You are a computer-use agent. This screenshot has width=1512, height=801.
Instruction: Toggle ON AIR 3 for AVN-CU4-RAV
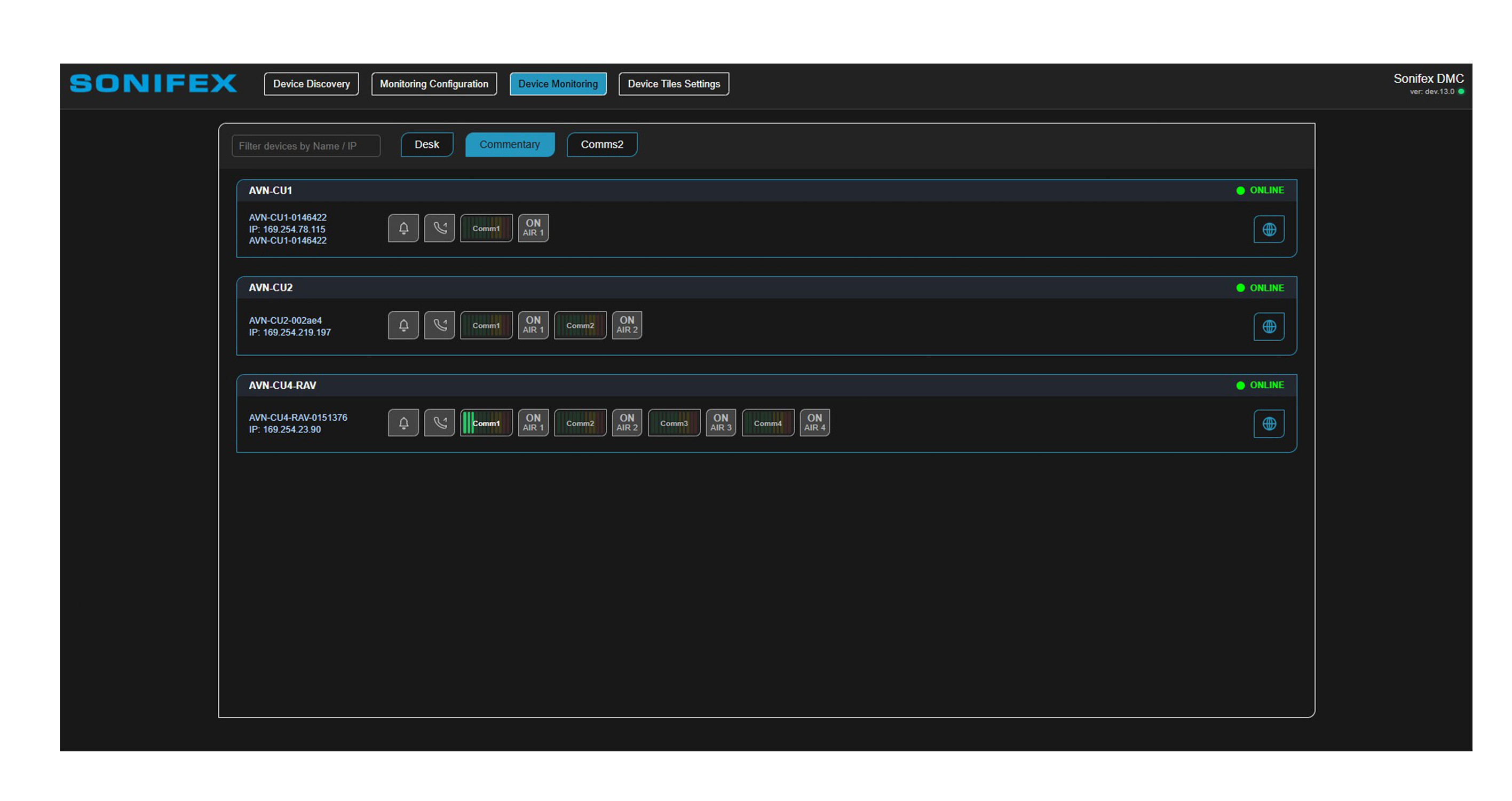point(721,423)
